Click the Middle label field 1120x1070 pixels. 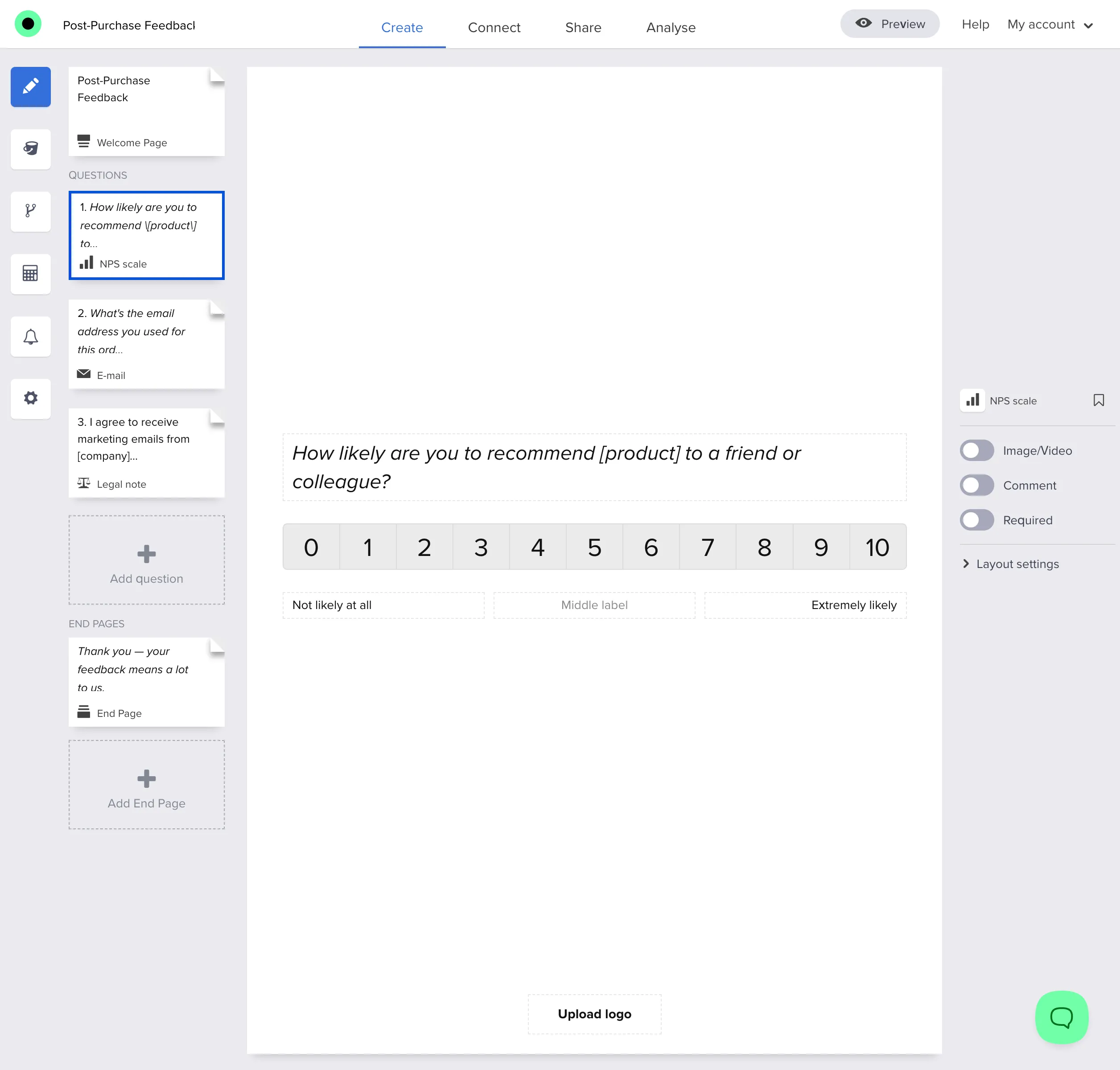click(x=594, y=605)
